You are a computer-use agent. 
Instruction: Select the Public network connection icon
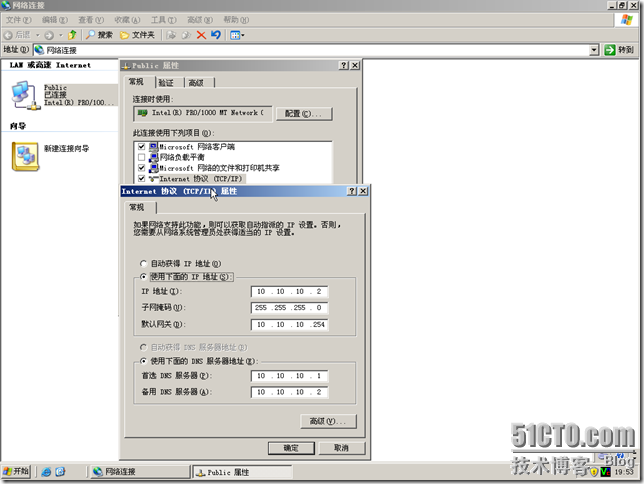click(25, 95)
